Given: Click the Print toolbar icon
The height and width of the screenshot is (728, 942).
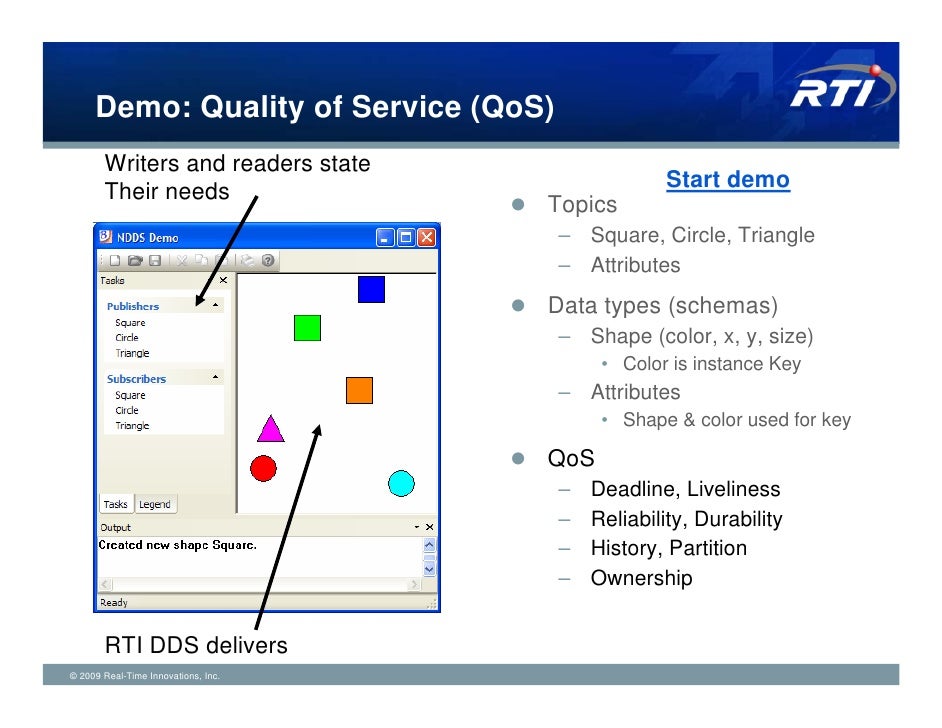Looking at the screenshot, I should click(247, 260).
